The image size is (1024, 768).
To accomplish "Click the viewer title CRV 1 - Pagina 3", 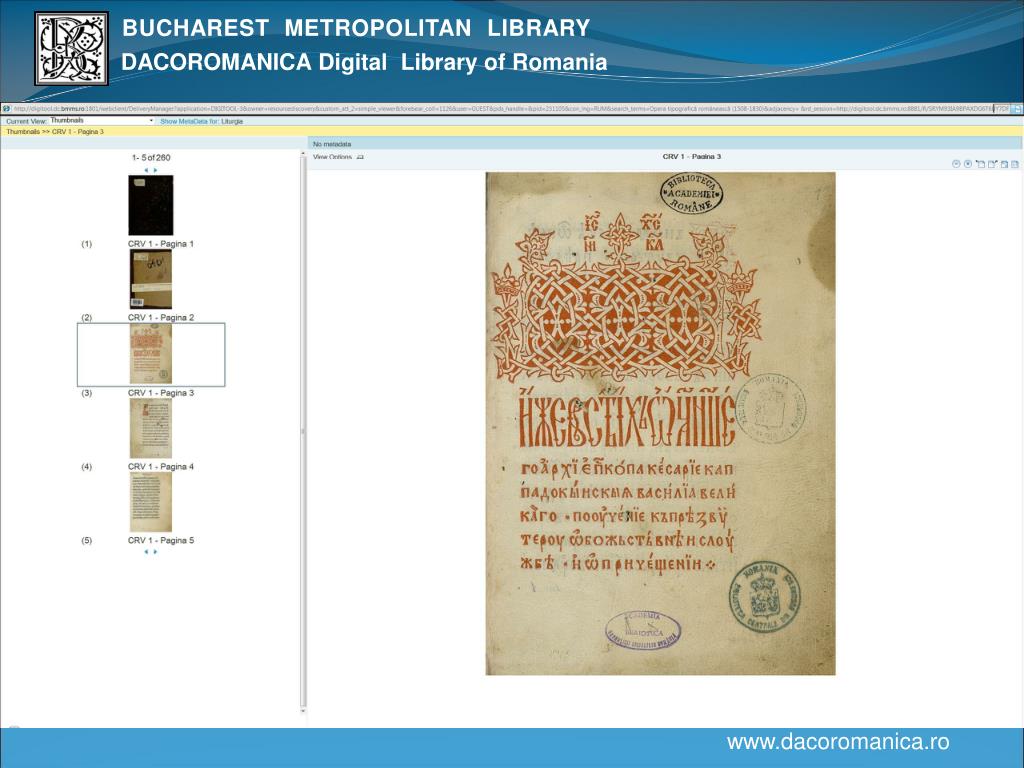I will pyautogui.click(x=692, y=157).
